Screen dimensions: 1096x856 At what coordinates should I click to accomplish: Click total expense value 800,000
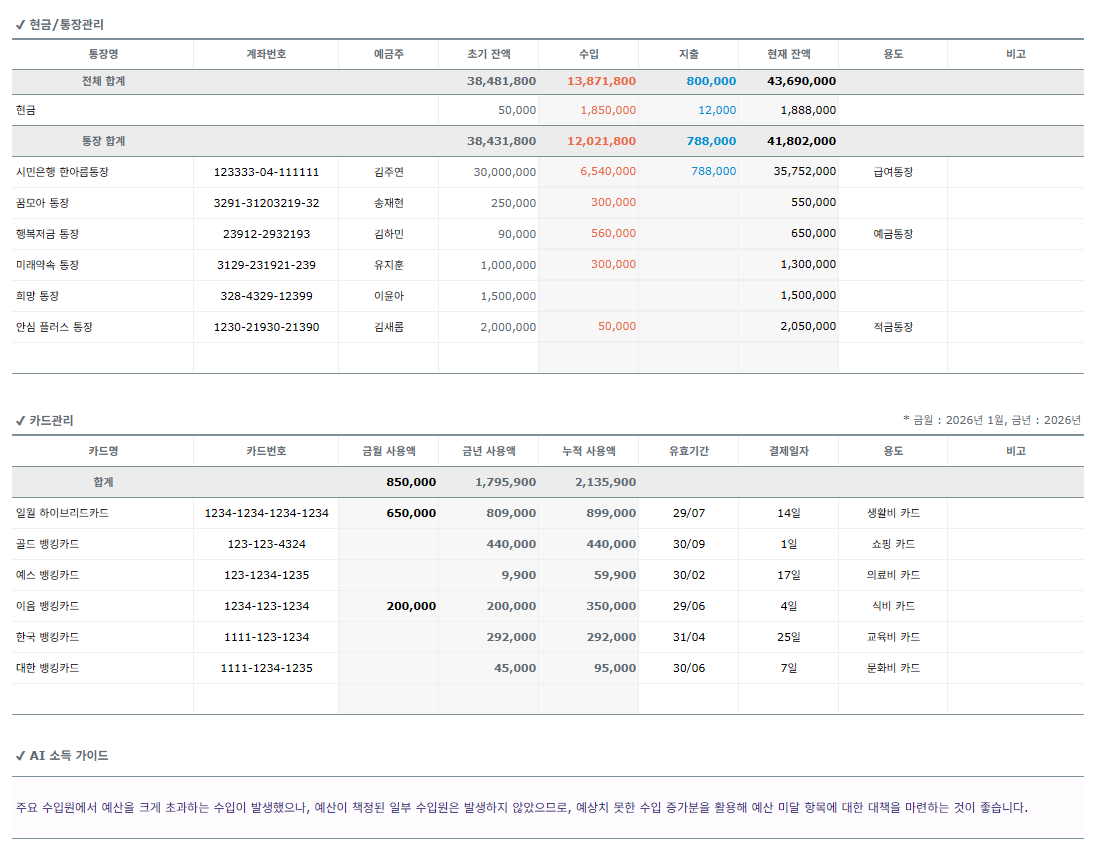[711, 81]
